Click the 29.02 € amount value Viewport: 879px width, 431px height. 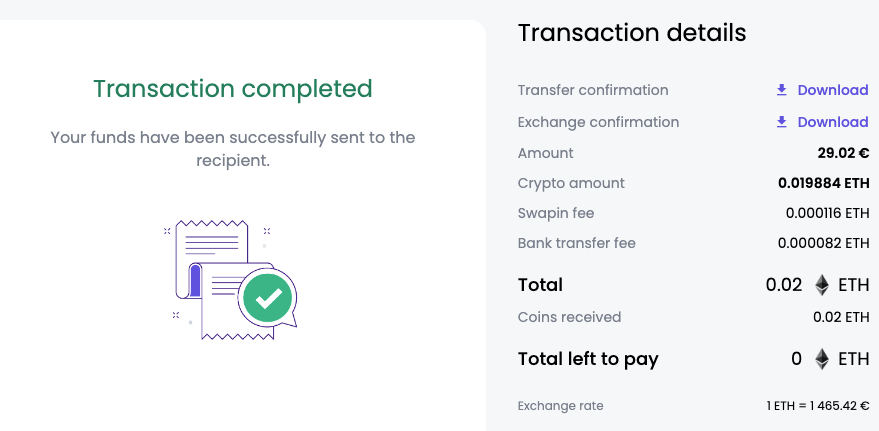coord(843,153)
